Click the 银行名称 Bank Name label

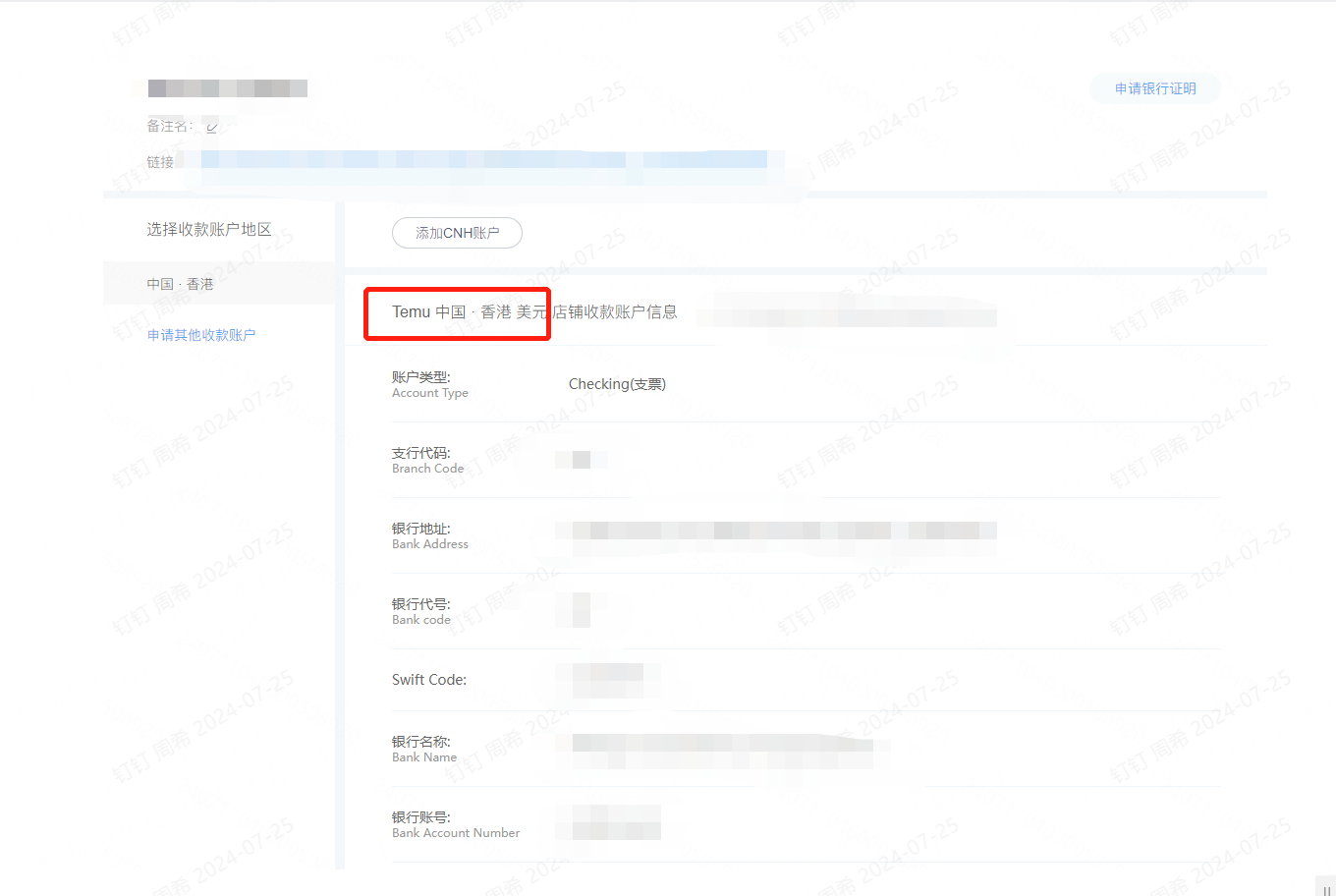click(x=424, y=749)
